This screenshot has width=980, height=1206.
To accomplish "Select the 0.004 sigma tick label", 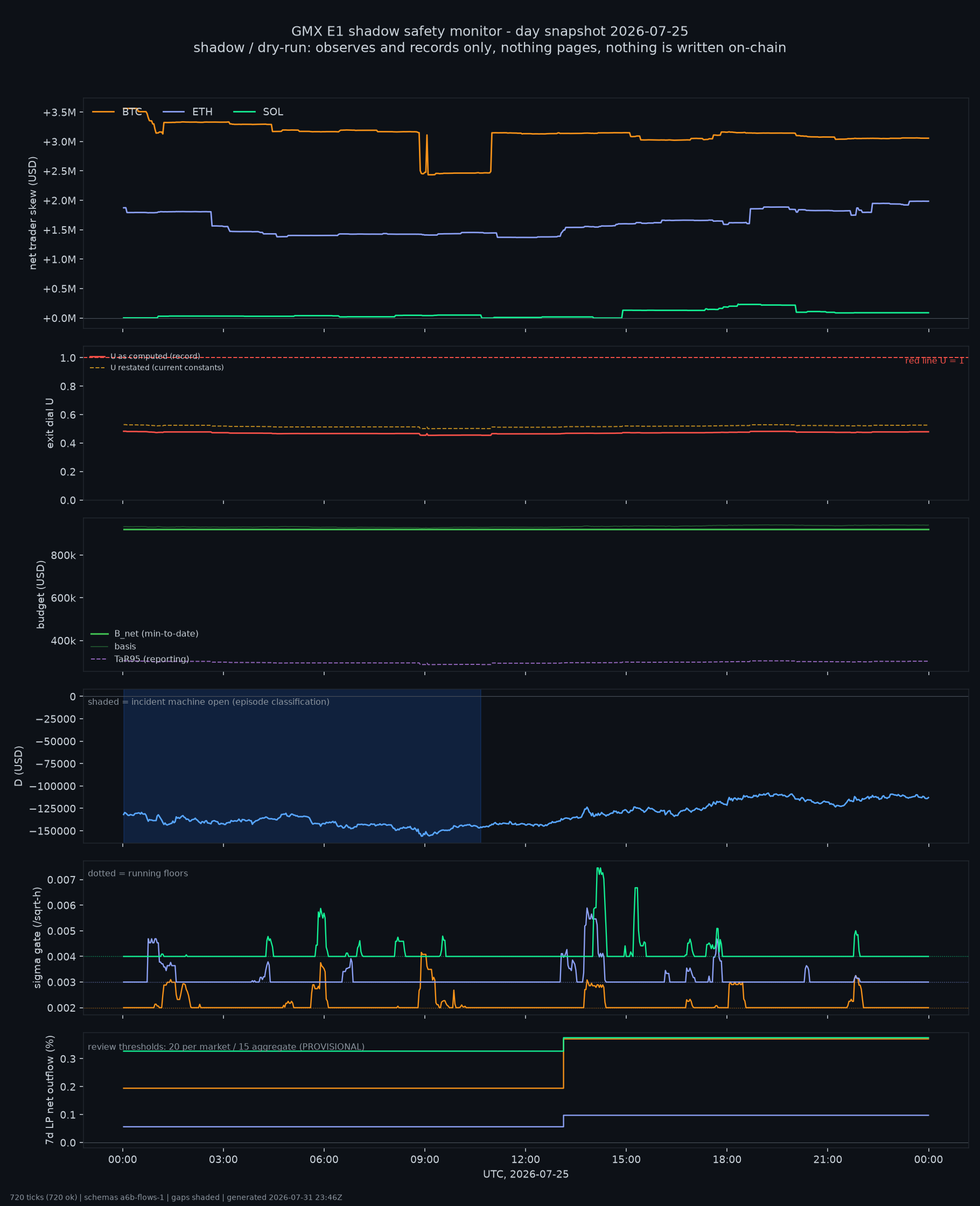I will [61, 957].
